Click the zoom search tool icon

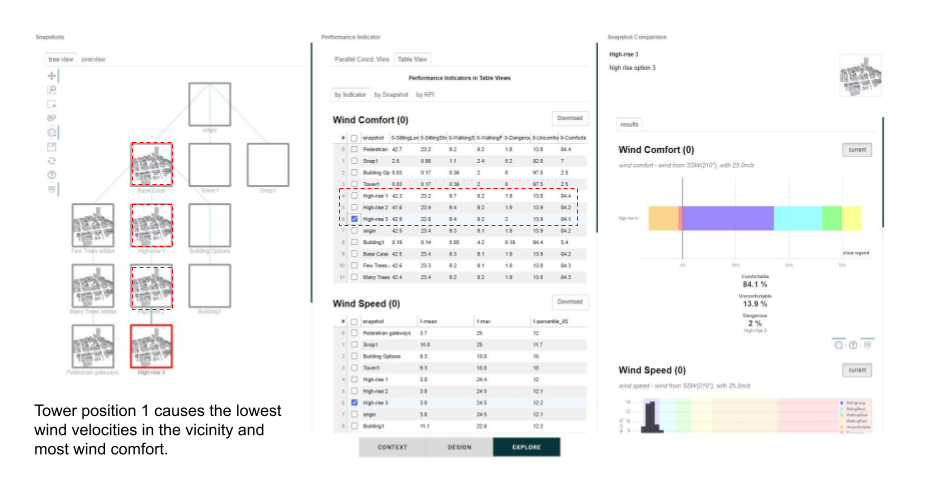(52, 90)
